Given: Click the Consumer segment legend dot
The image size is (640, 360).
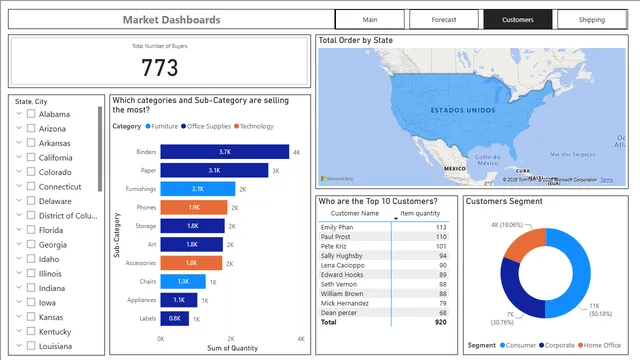Looking at the screenshot, I should [x=502, y=345].
